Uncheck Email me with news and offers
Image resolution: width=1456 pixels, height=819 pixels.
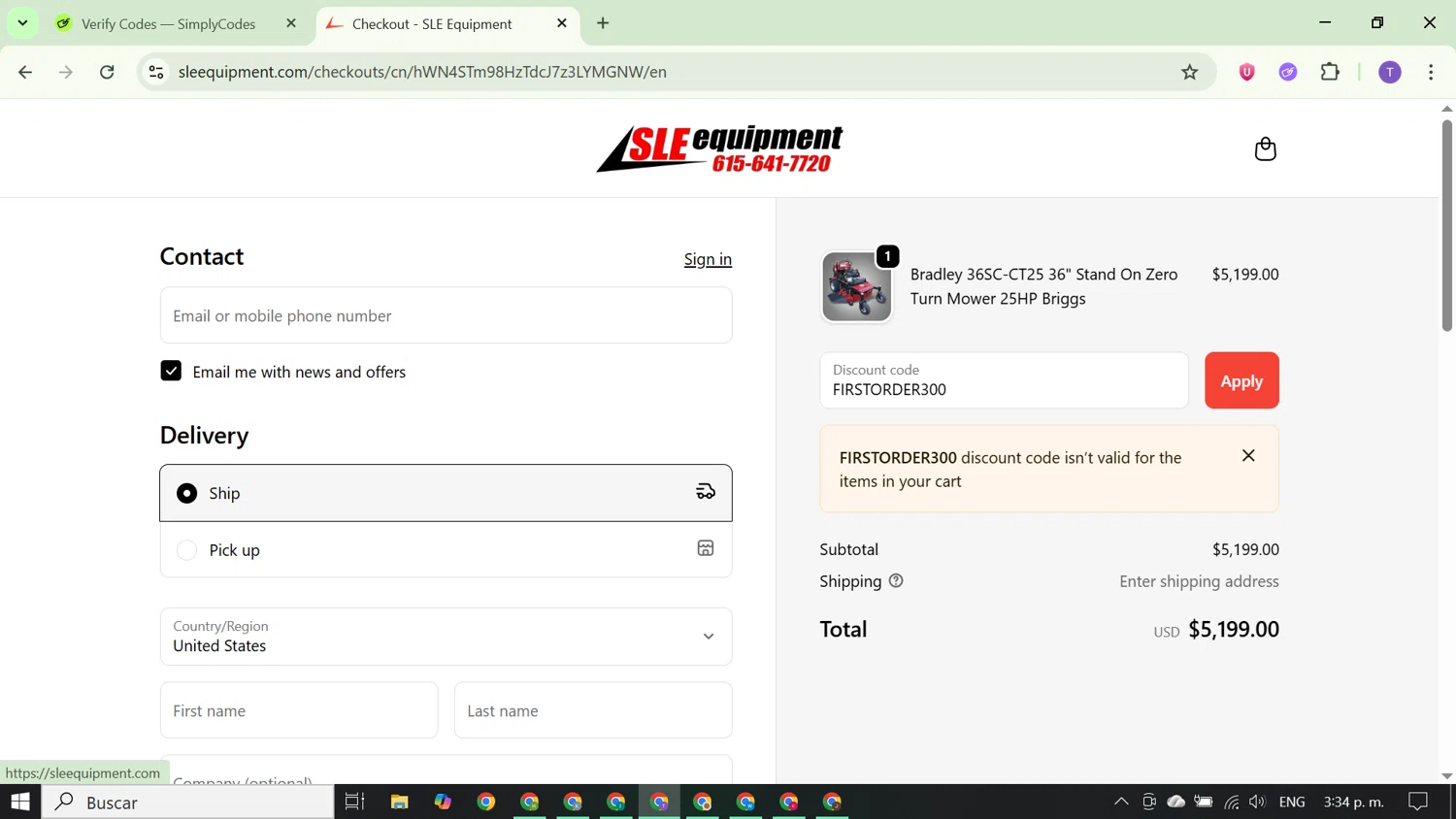tap(171, 371)
